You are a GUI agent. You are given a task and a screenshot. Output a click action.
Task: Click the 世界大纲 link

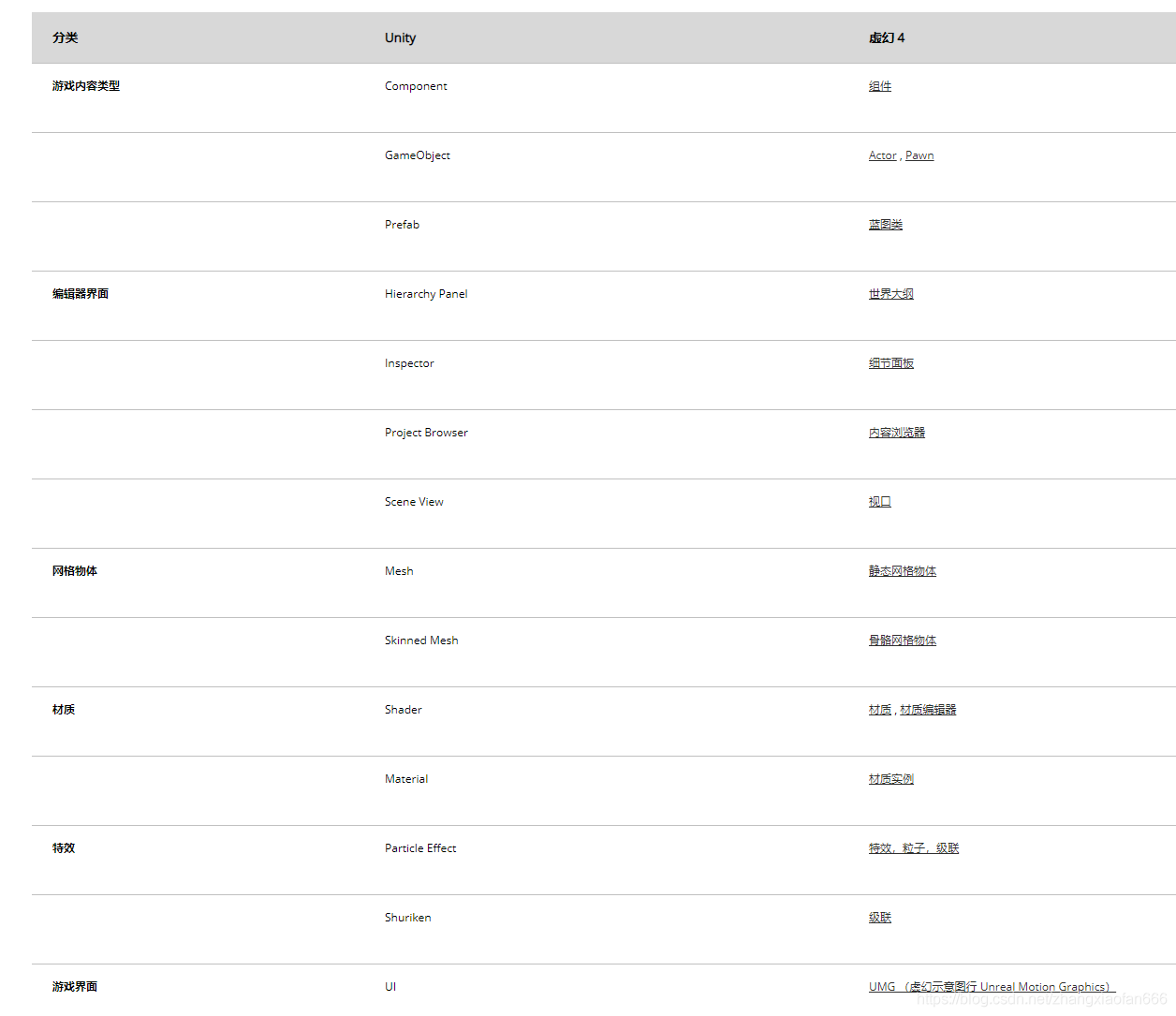pyautogui.click(x=890, y=294)
